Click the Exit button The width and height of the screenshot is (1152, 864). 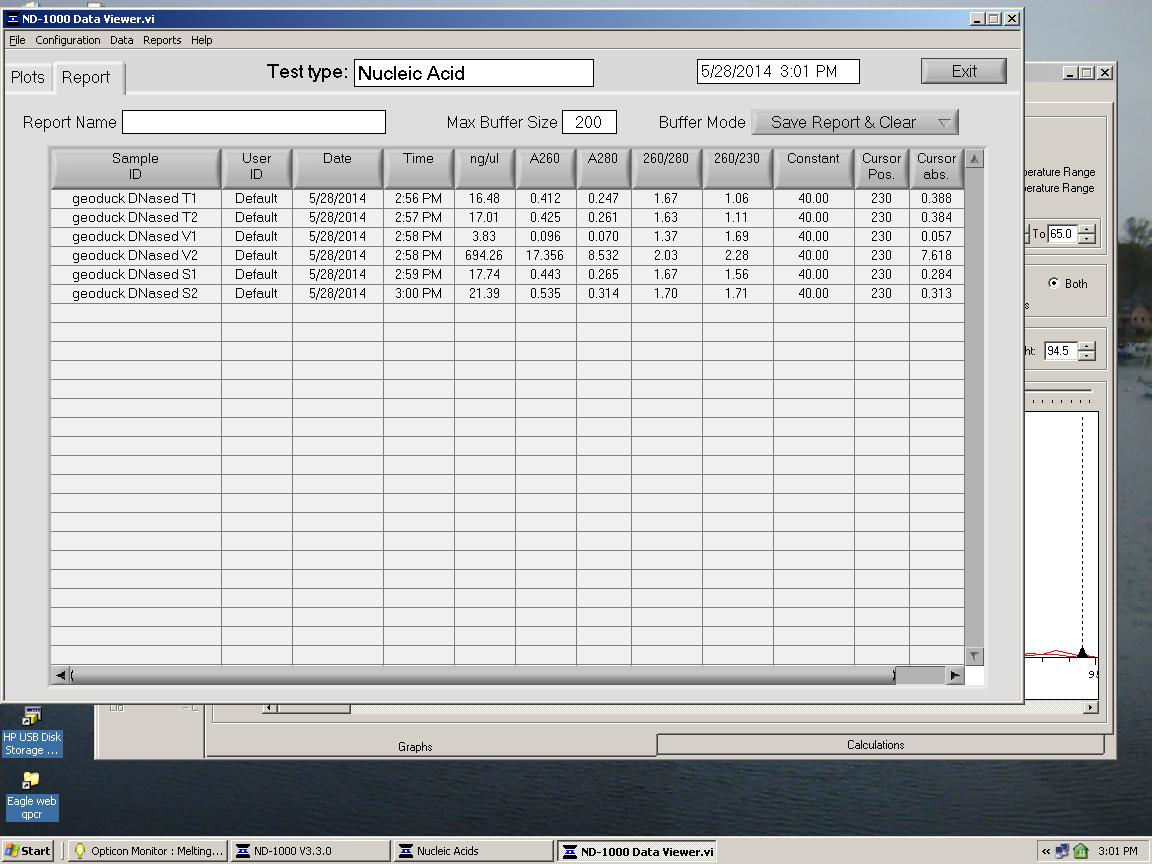point(963,71)
